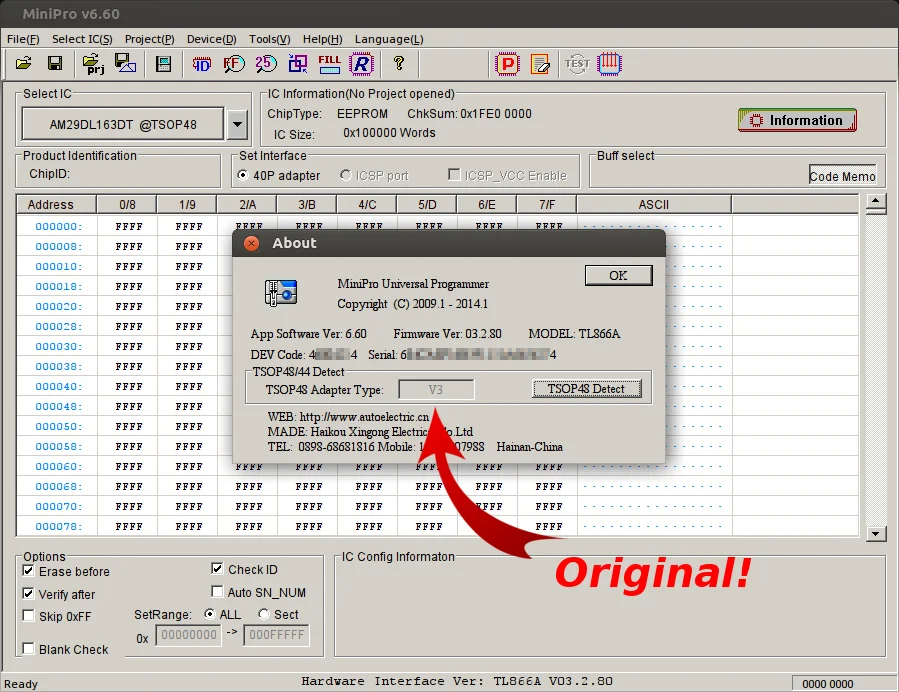Screen dimensions: 899x692
Task: Select the ALL range radio button
Action: [210, 614]
